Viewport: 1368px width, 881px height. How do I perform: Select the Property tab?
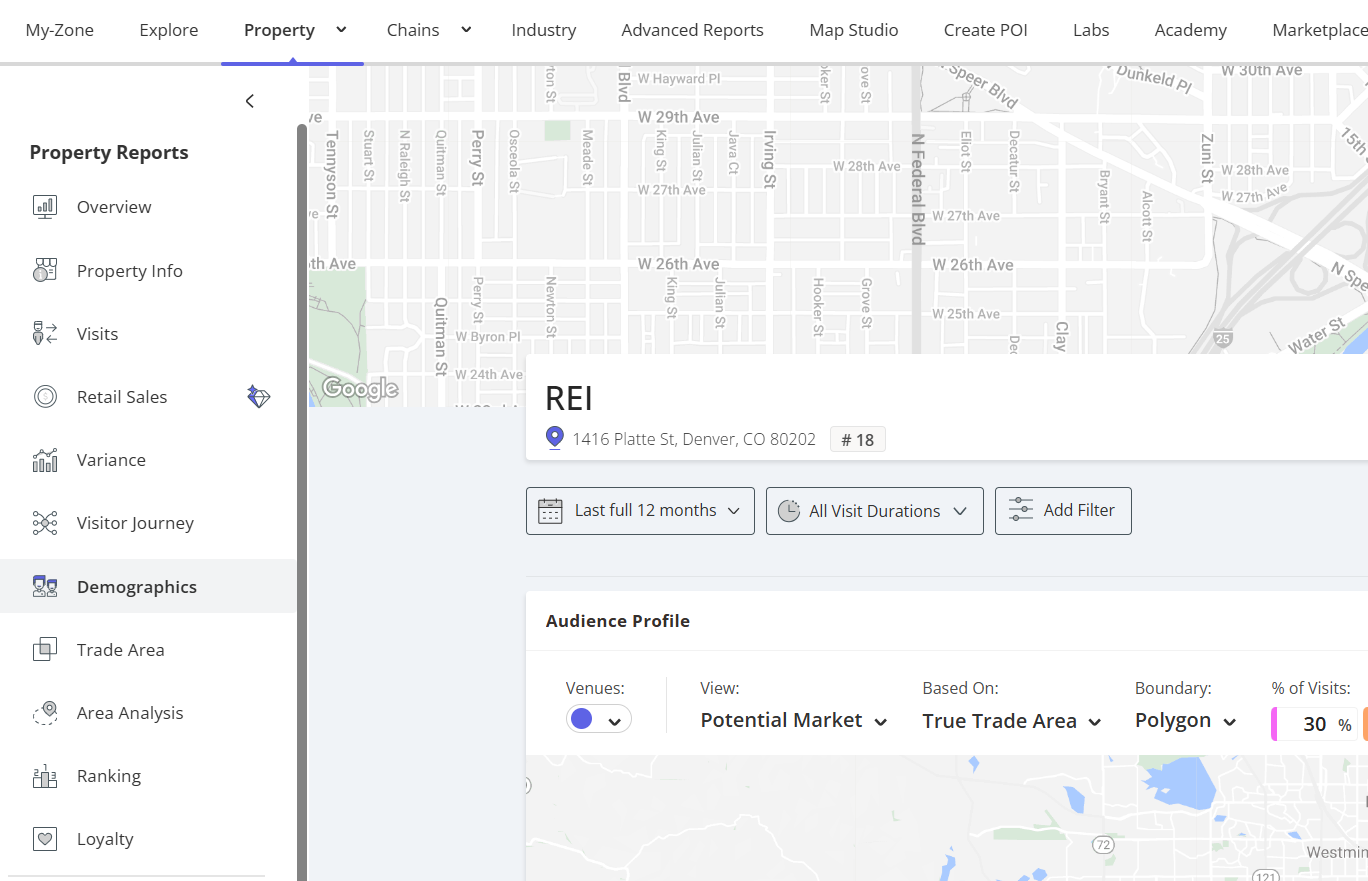pos(279,30)
